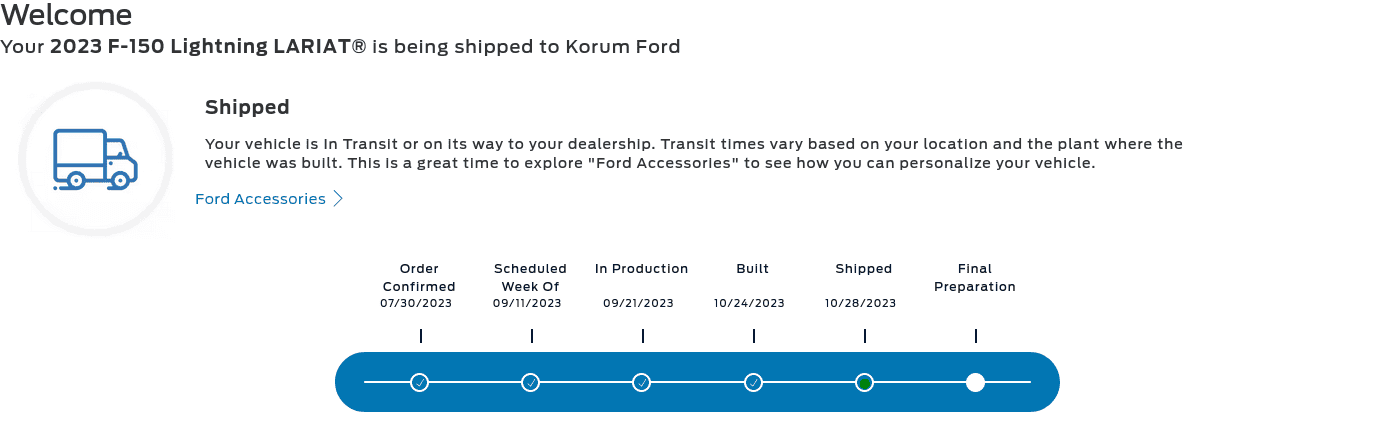Click the Shipped status heading
The width and height of the screenshot is (1395, 445).
click(x=247, y=107)
